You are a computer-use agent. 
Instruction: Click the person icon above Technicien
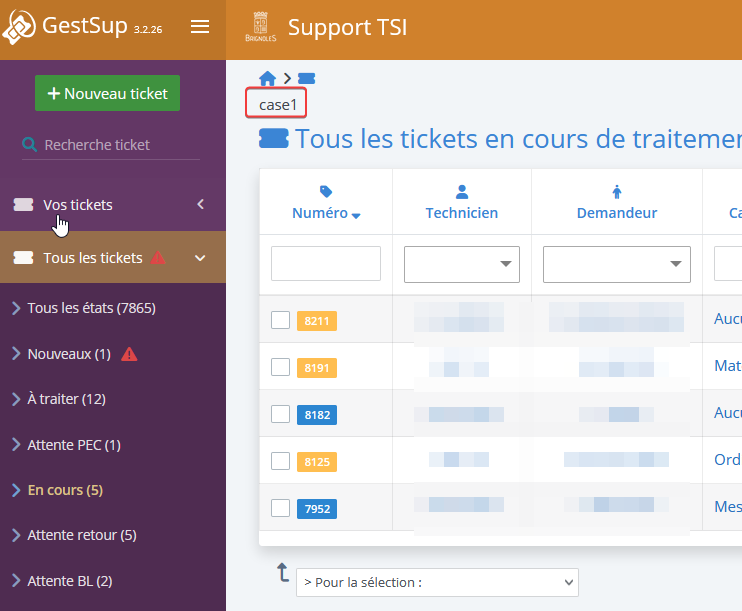click(462, 192)
